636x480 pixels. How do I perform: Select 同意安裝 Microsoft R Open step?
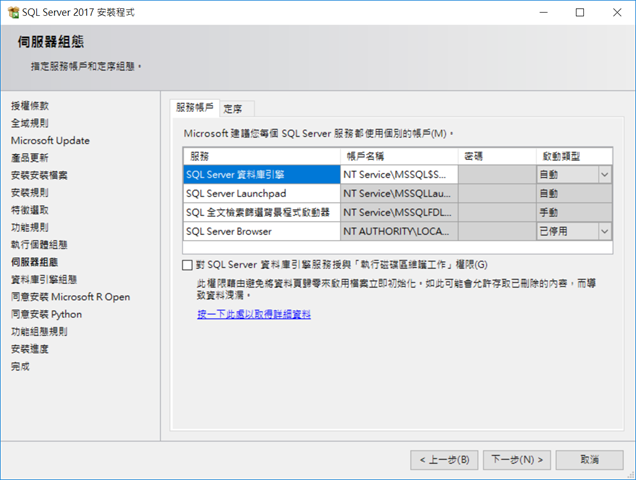[x=71, y=297]
